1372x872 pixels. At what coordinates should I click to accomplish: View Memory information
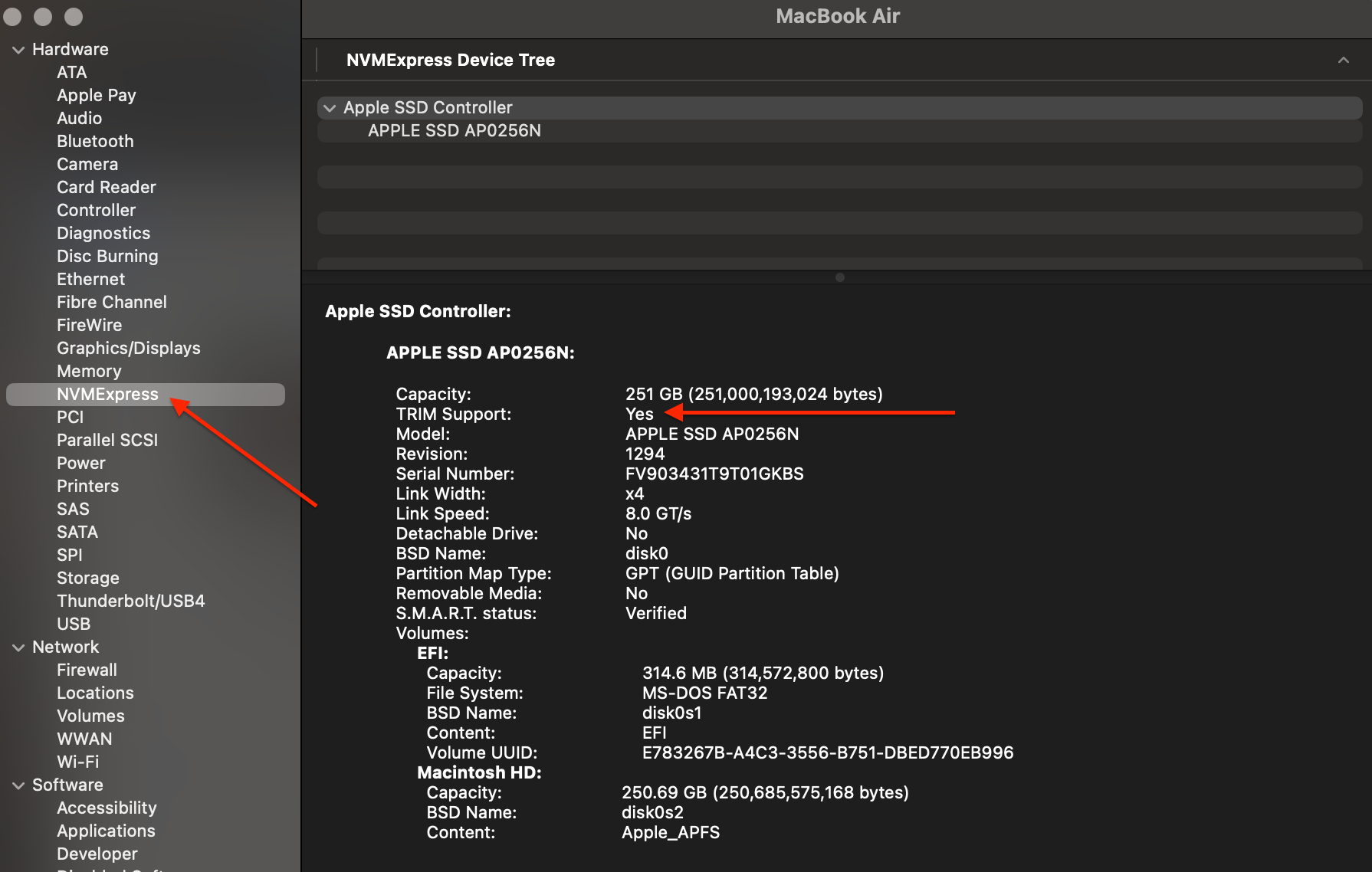[89, 371]
